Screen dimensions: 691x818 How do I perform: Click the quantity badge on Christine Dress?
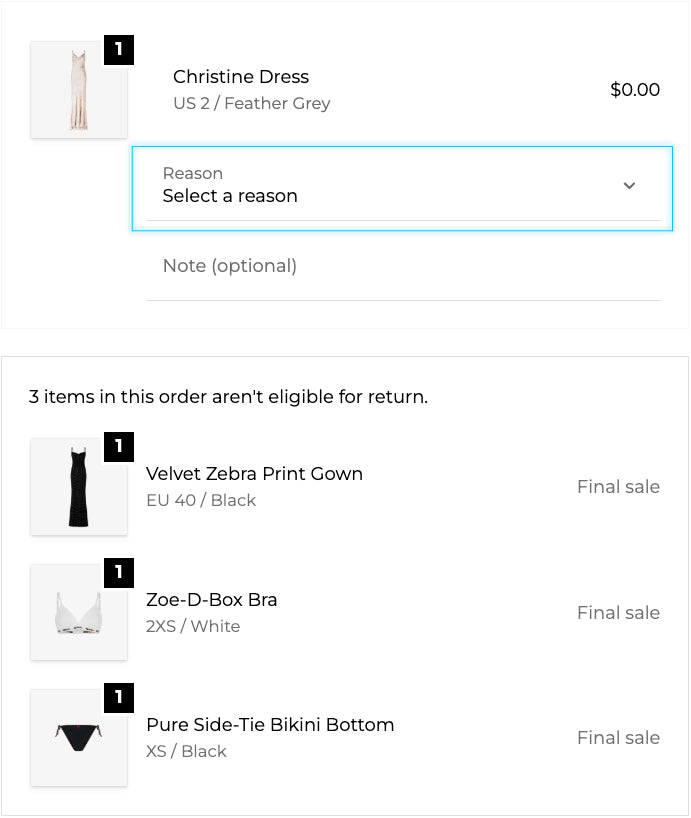pyautogui.click(x=119, y=49)
